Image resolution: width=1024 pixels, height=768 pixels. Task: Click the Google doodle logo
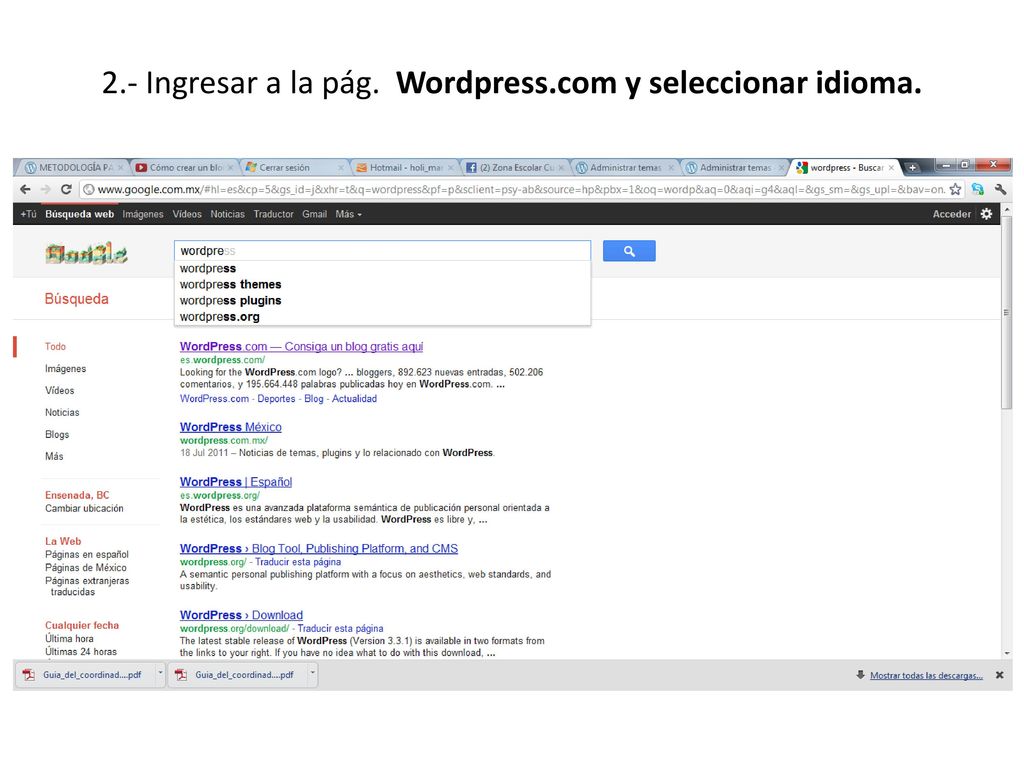pos(86,253)
